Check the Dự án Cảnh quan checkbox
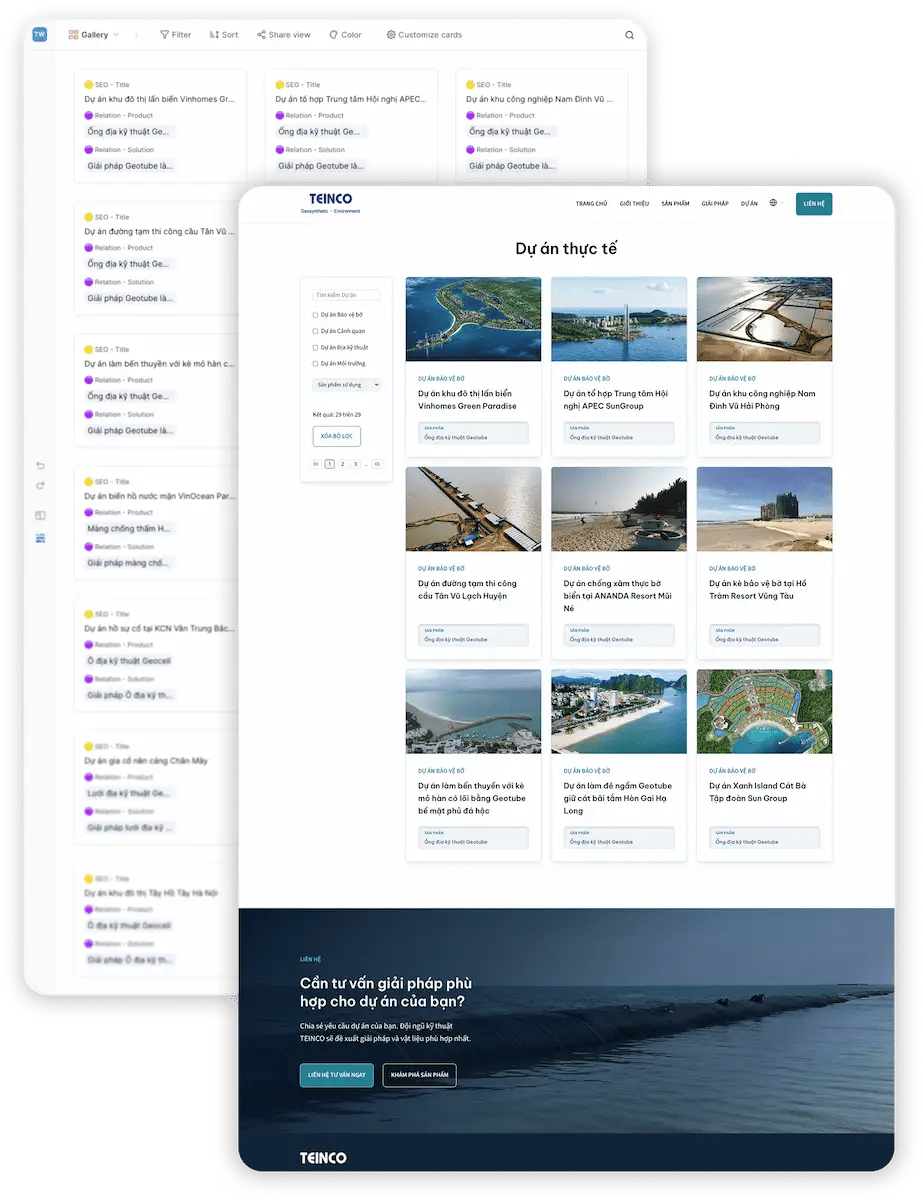 pyautogui.click(x=316, y=331)
